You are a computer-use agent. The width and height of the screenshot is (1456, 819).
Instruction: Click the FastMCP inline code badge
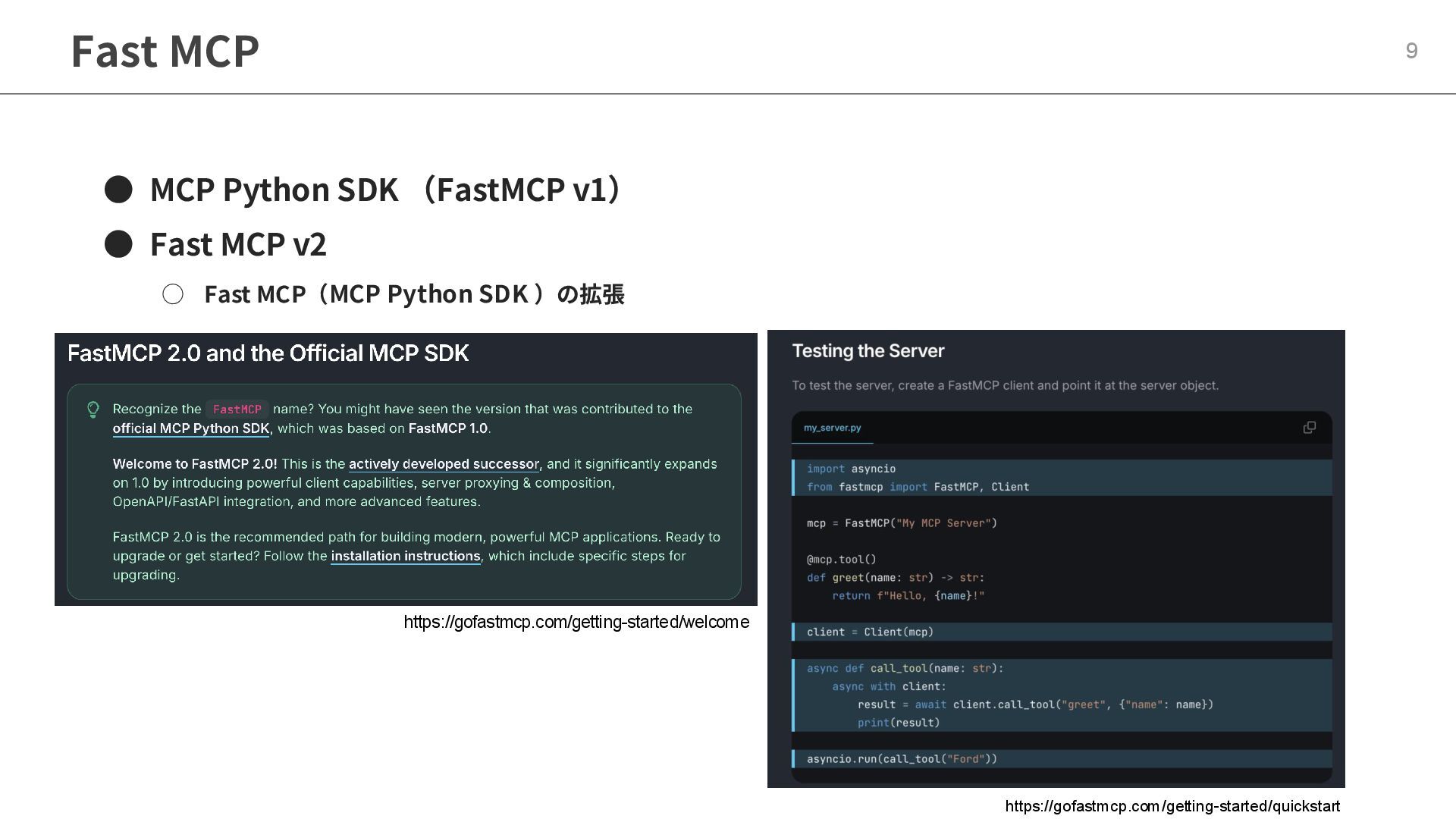[237, 409]
